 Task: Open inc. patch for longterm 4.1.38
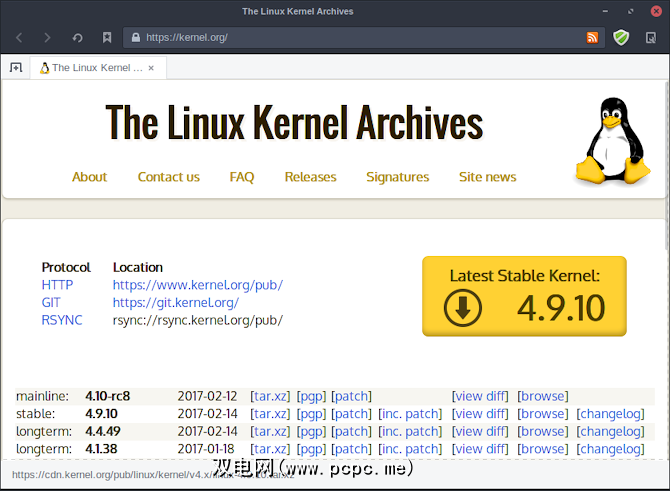click(x=410, y=450)
